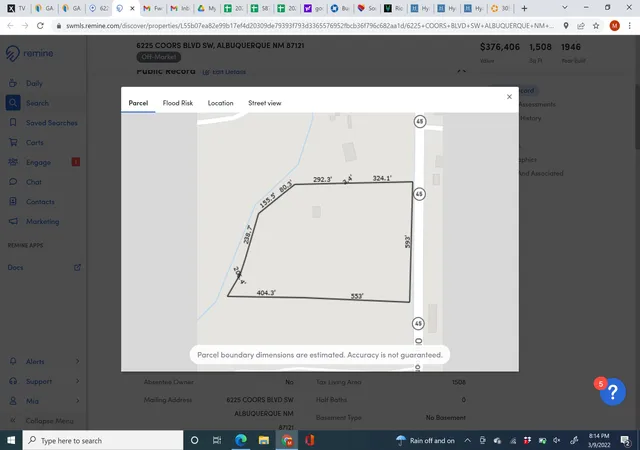Image resolution: width=640 pixels, height=450 pixels.
Task: Open the Marketing megaphone icon
Action: click(13, 221)
